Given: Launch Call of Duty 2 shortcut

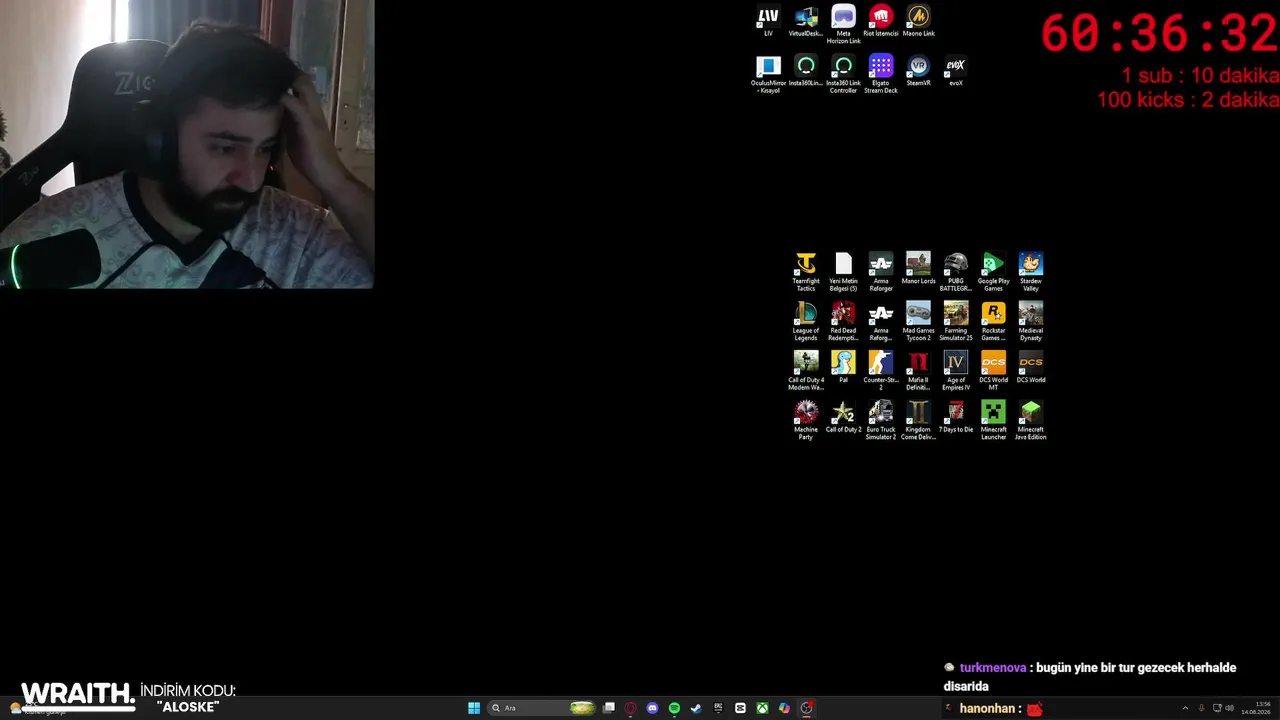Looking at the screenshot, I should pos(843,418).
